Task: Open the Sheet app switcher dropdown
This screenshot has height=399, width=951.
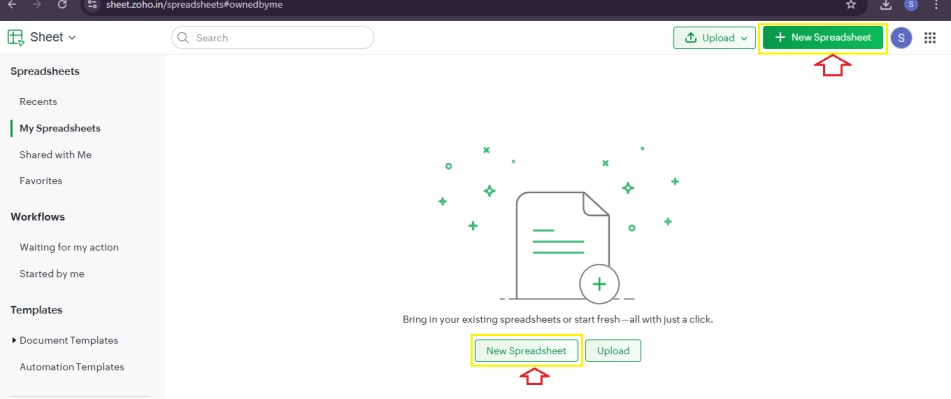Action: tap(53, 37)
